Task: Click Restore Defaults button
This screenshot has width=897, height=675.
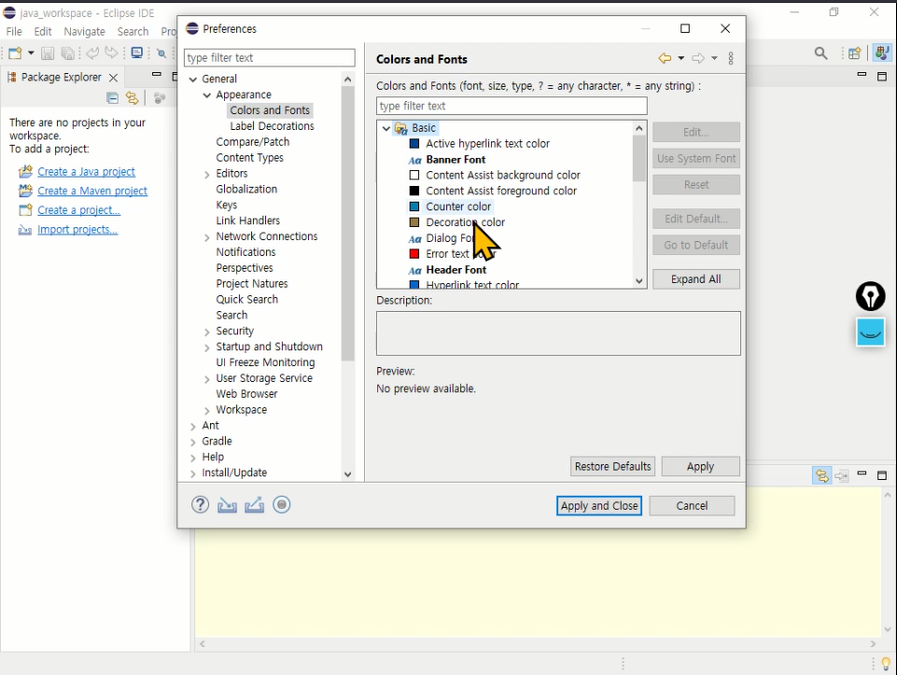Action: click(613, 466)
